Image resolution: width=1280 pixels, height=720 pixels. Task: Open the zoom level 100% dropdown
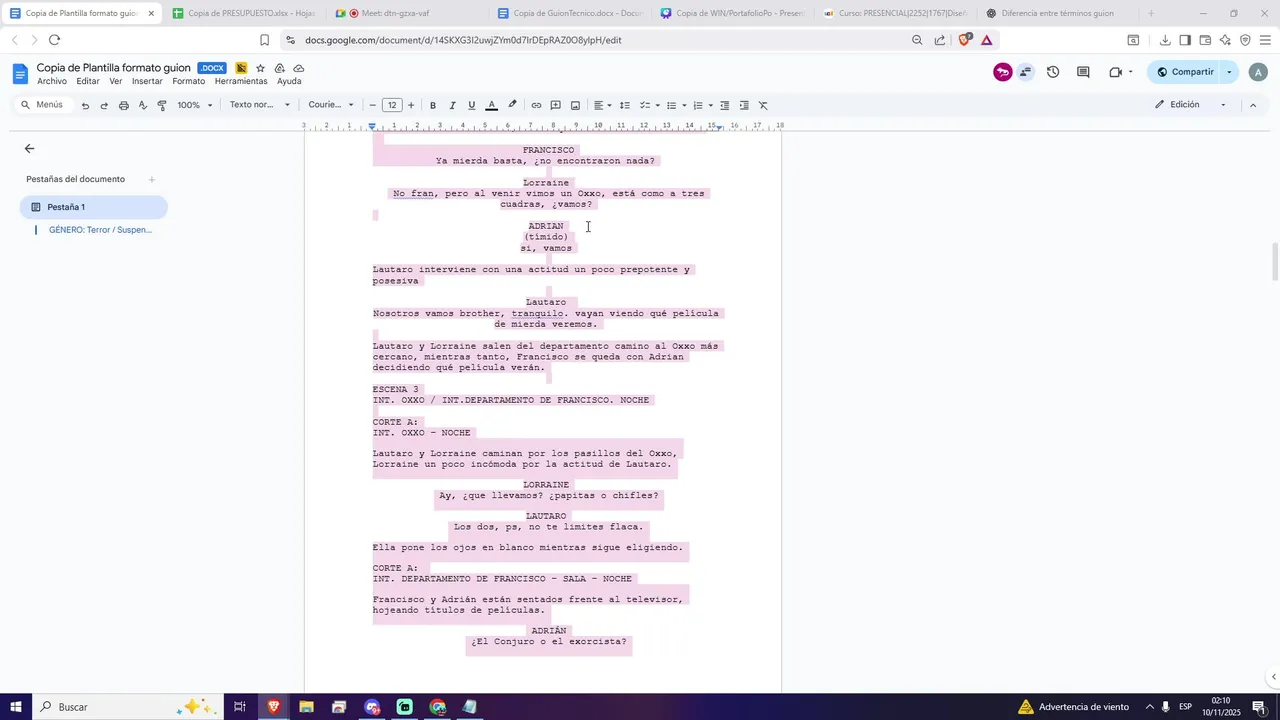[x=195, y=105]
